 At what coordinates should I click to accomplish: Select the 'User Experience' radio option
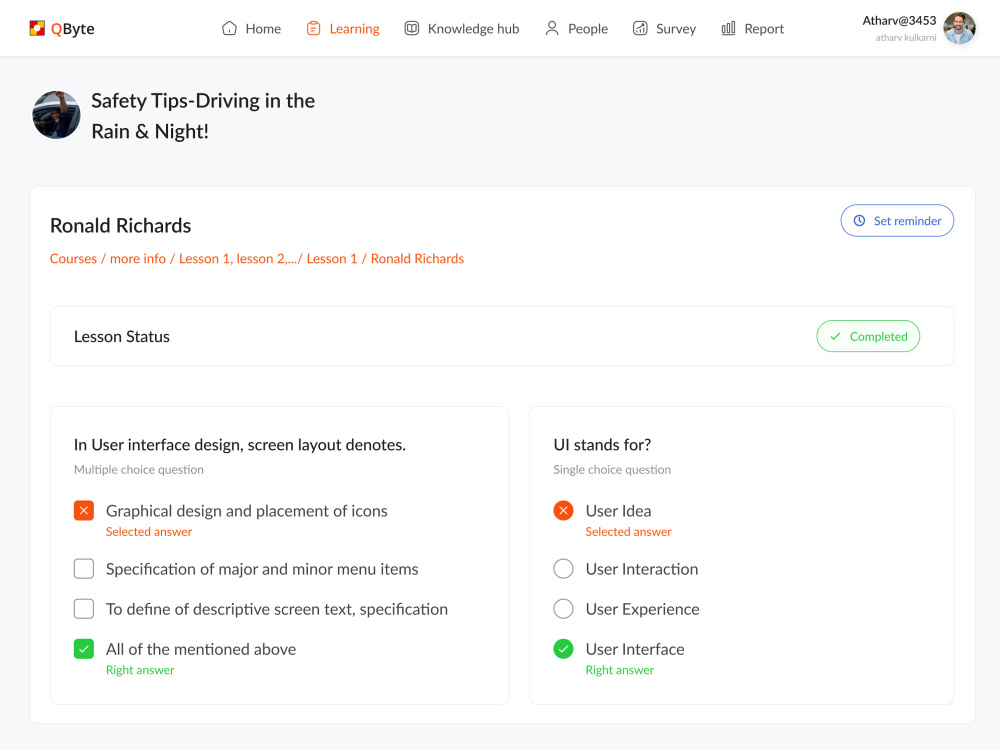(563, 608)
